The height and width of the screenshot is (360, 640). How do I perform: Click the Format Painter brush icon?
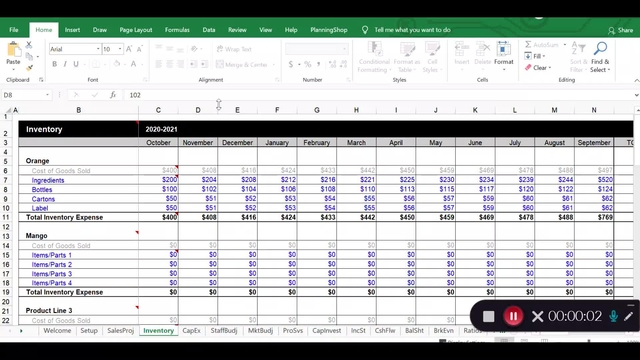pos(29,68)
